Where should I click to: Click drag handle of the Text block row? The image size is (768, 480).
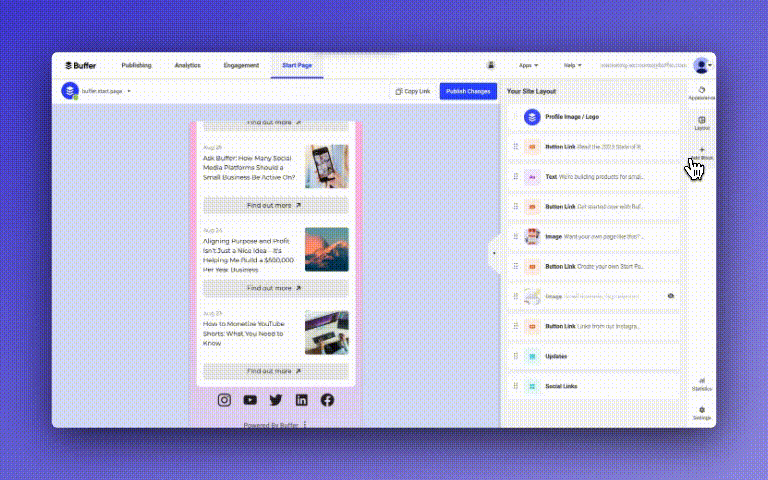tap(516, 177)
